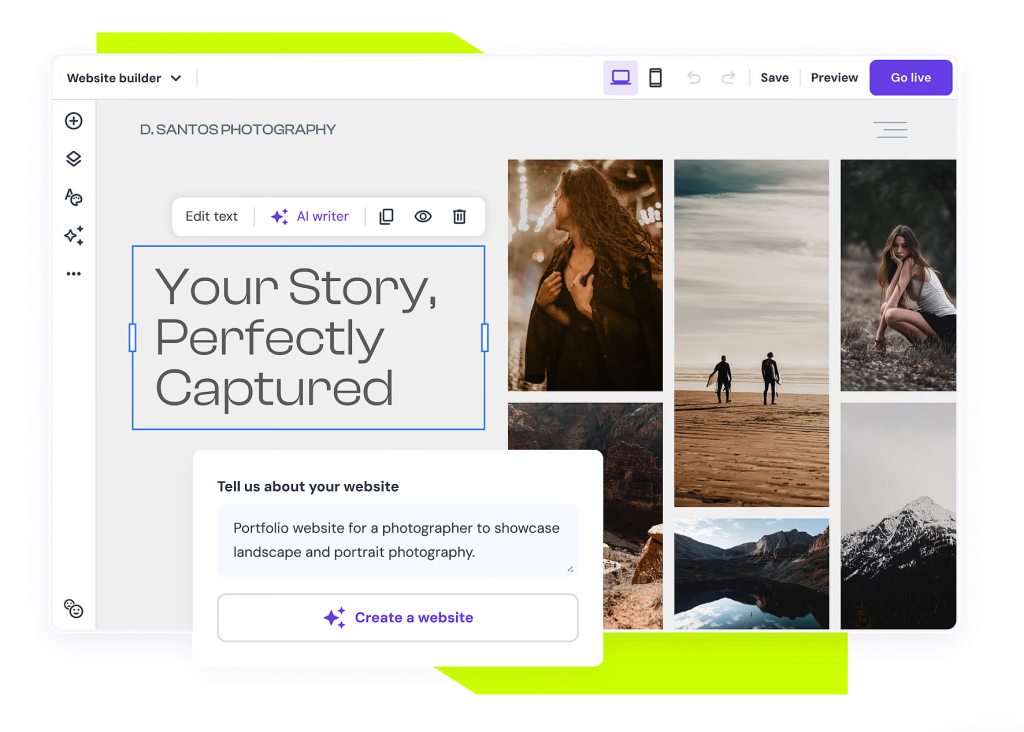Duplicate the heading using the copy icon
1024x732 pixels.
[386, 216]
